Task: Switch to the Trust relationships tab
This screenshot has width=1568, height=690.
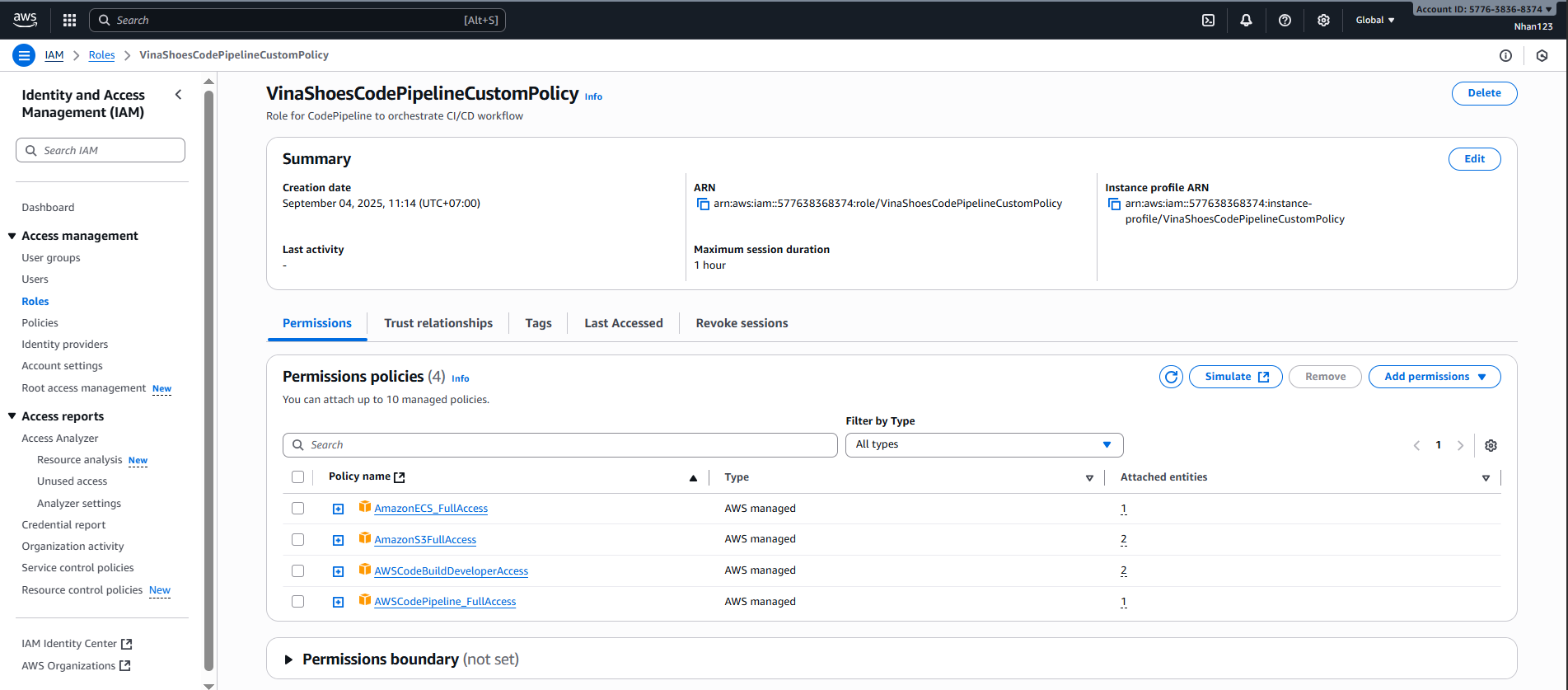Action: pyautogui.click(x=438, y=323)
